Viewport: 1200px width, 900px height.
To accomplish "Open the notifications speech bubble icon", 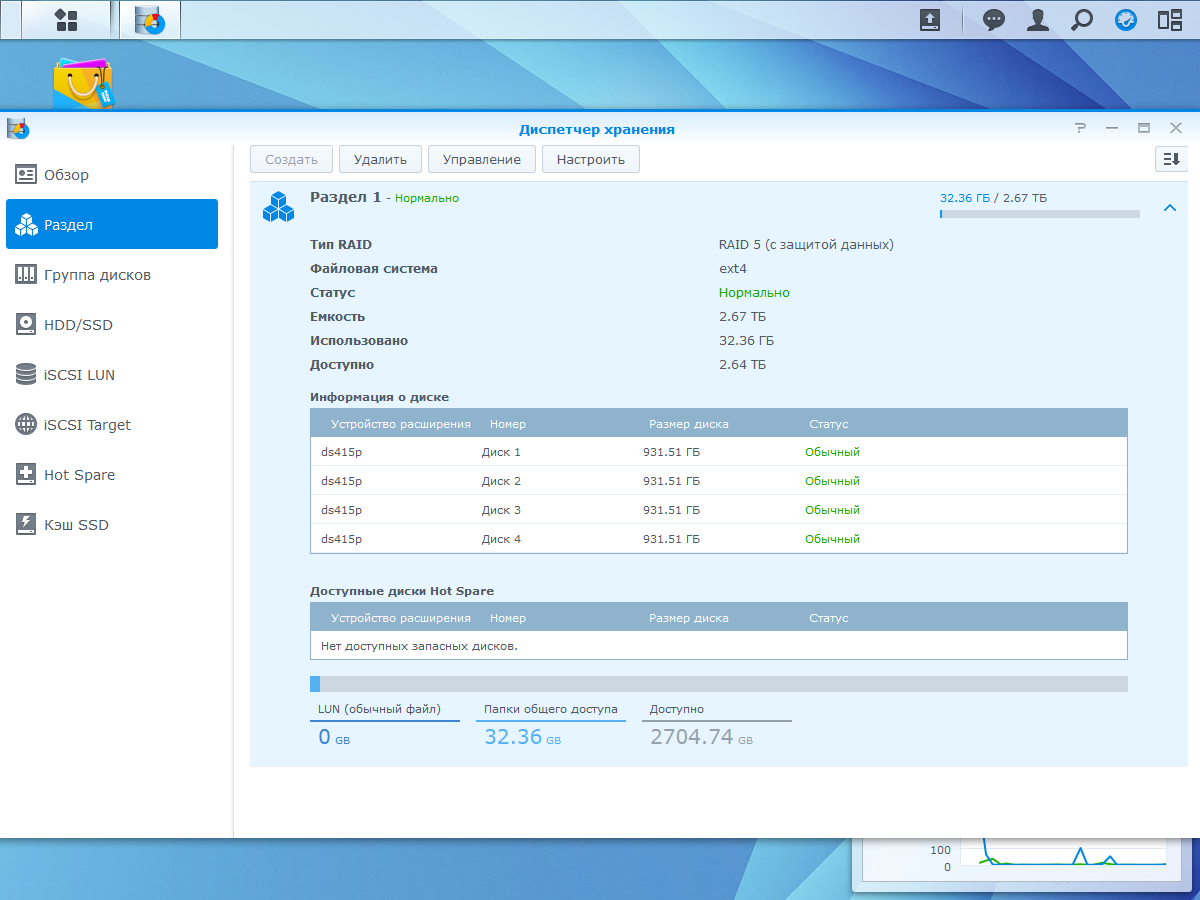I will [x=993, y=20].
